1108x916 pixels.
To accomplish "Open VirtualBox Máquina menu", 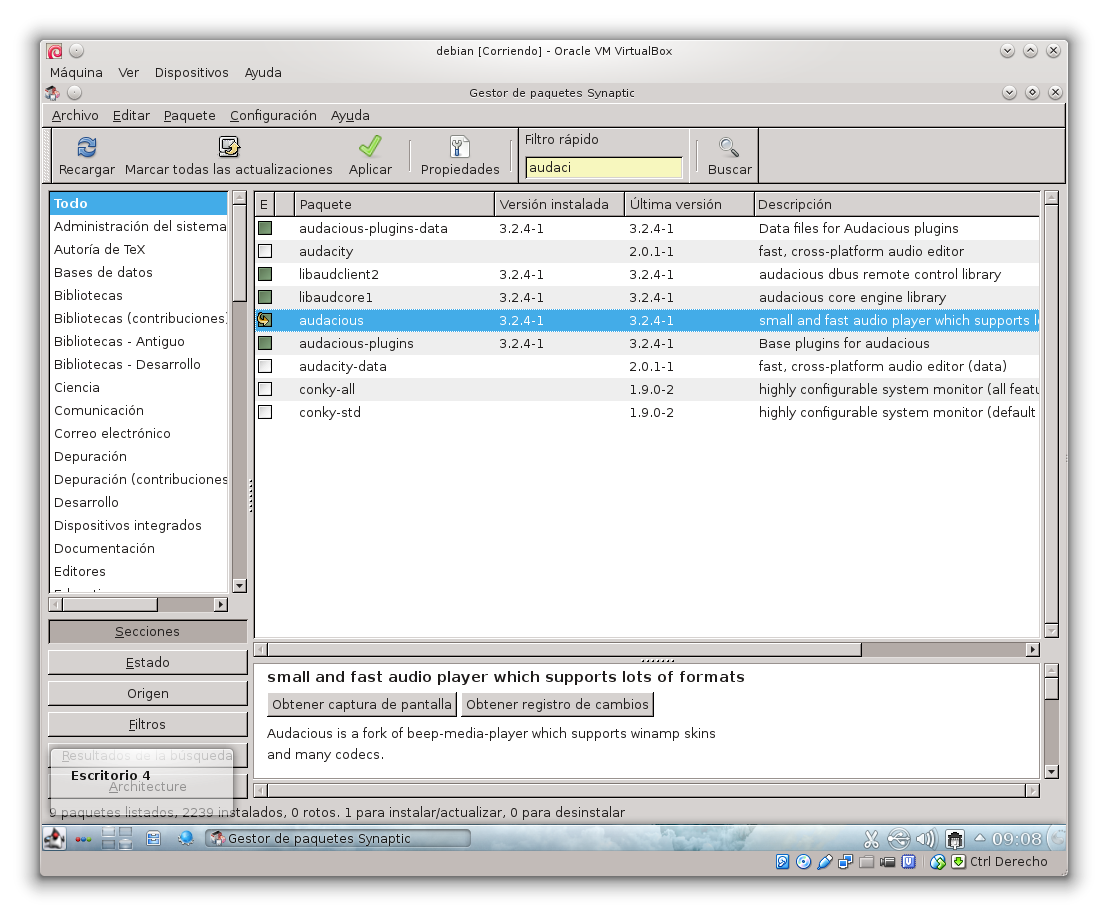I will tap(76, 72).
